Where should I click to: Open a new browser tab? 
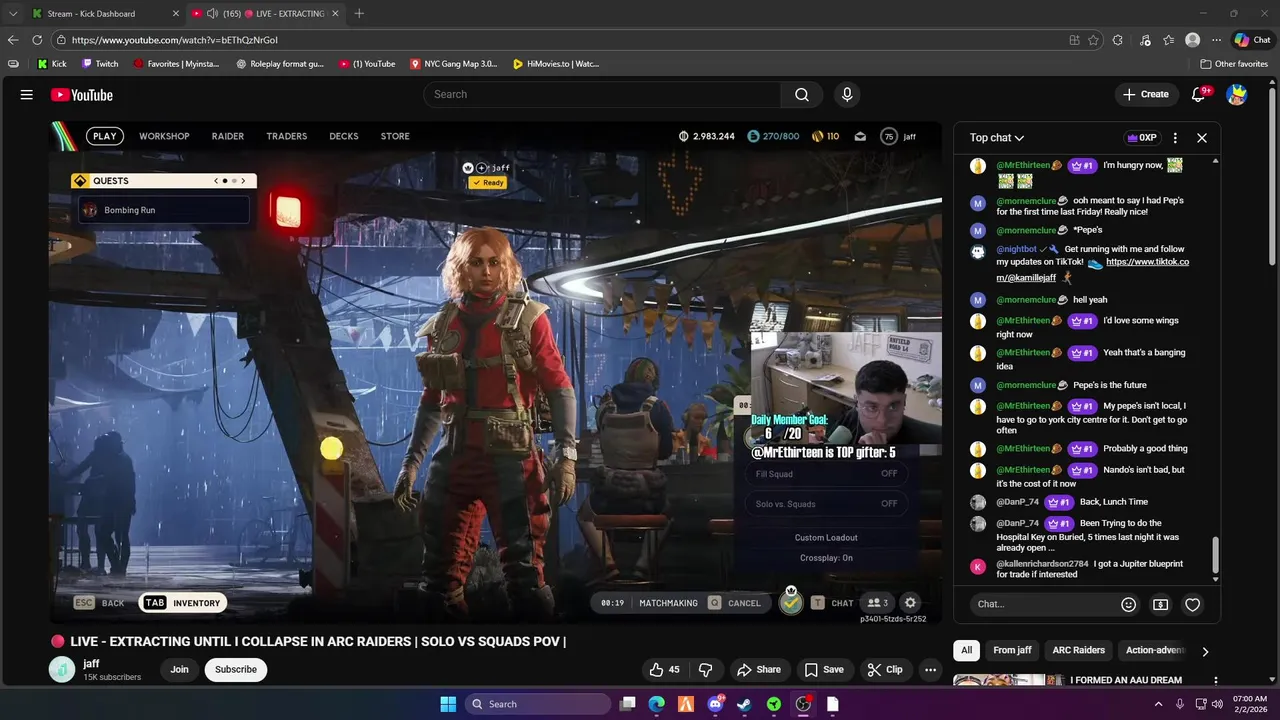pos(359,14)
